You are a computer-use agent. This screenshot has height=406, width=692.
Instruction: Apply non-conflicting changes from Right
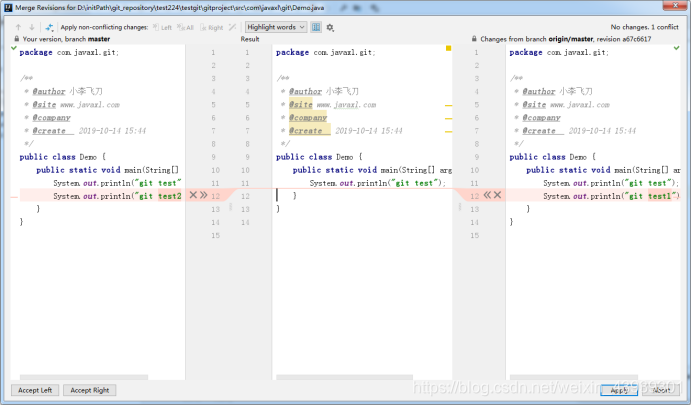click(x=212, y=27)
